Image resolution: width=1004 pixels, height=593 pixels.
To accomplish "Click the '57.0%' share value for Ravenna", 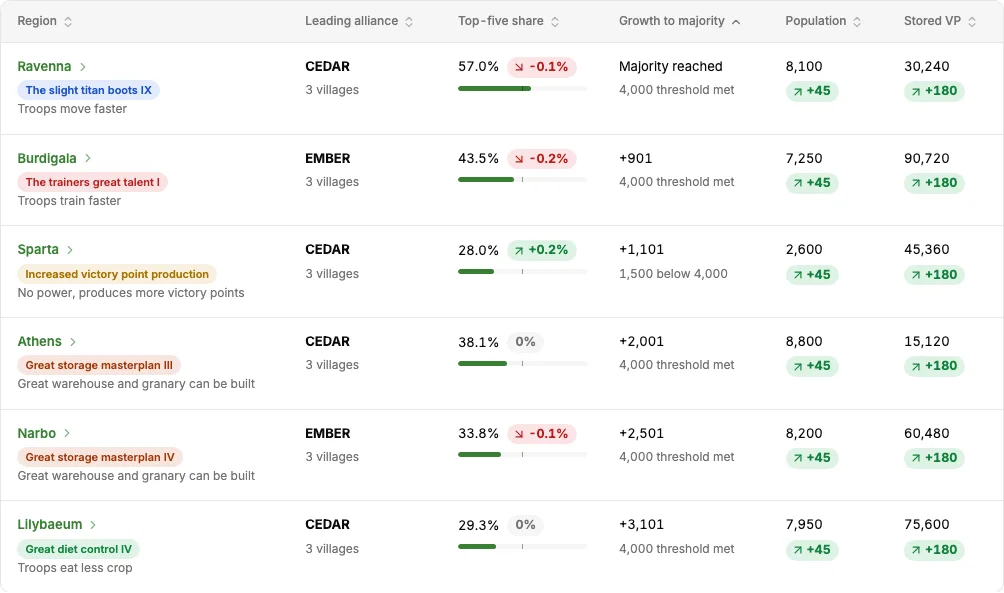I will coord(478,67).
